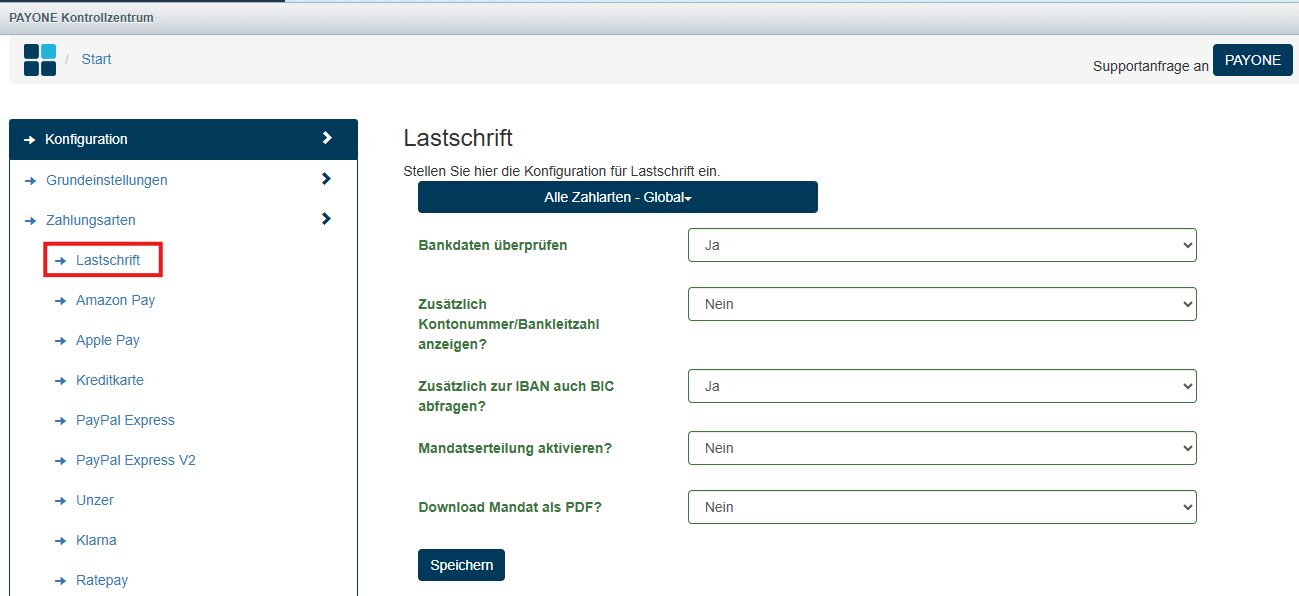Viewport: 1299px width, 596px height.
Task: Click the Stellen Sie hier die Konfiguration description
Action: point(561,171)
